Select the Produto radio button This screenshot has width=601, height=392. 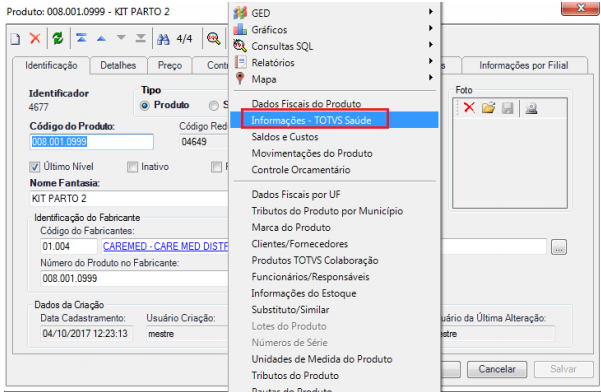145,105
